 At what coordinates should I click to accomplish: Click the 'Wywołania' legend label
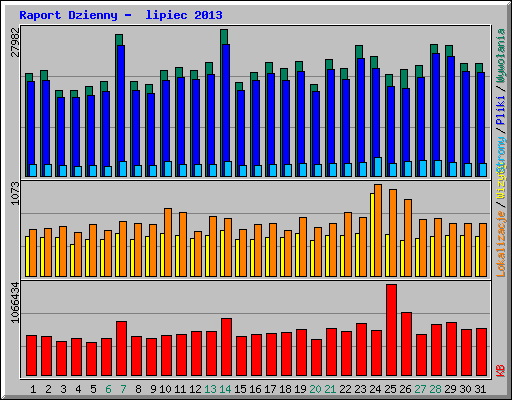click(501, 56)
